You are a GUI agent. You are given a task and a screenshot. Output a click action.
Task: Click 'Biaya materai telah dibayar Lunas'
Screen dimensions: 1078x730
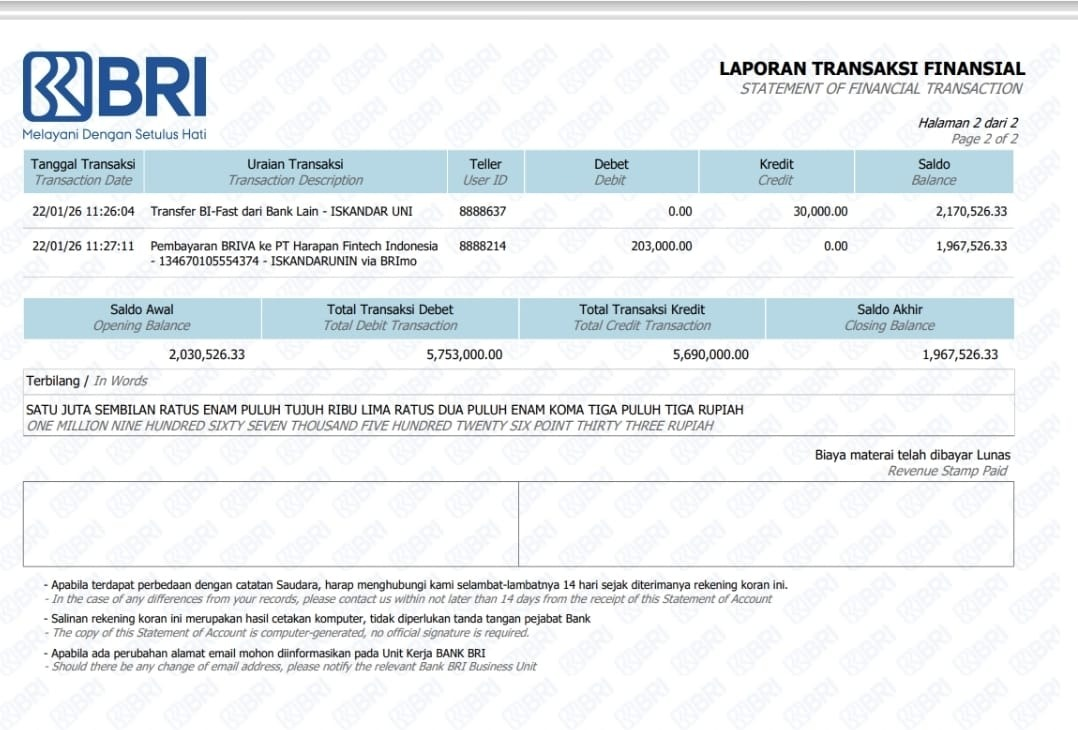912,455
